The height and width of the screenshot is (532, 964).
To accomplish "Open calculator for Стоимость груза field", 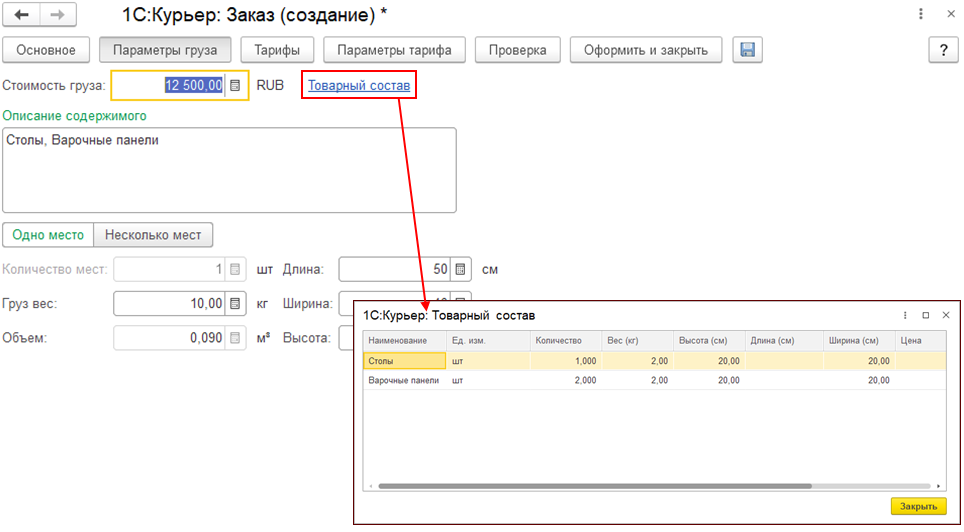I will point(235,85).
